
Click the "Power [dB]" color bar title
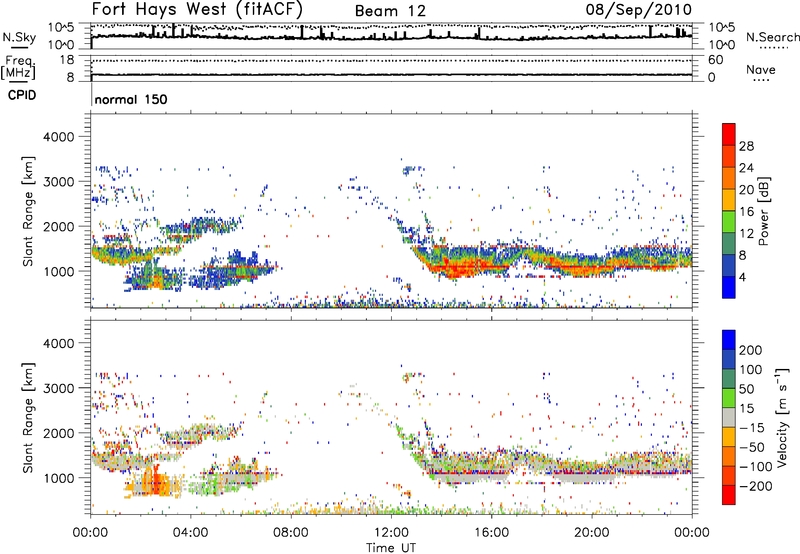coord(764,211)
